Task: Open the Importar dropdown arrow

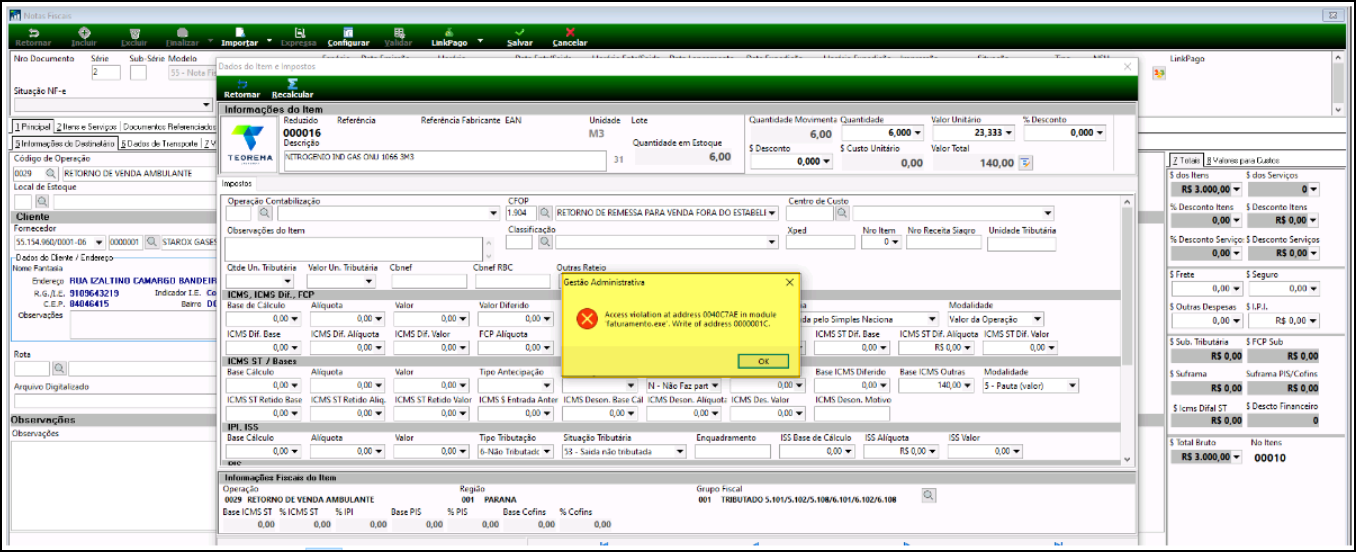Action: 269,41
